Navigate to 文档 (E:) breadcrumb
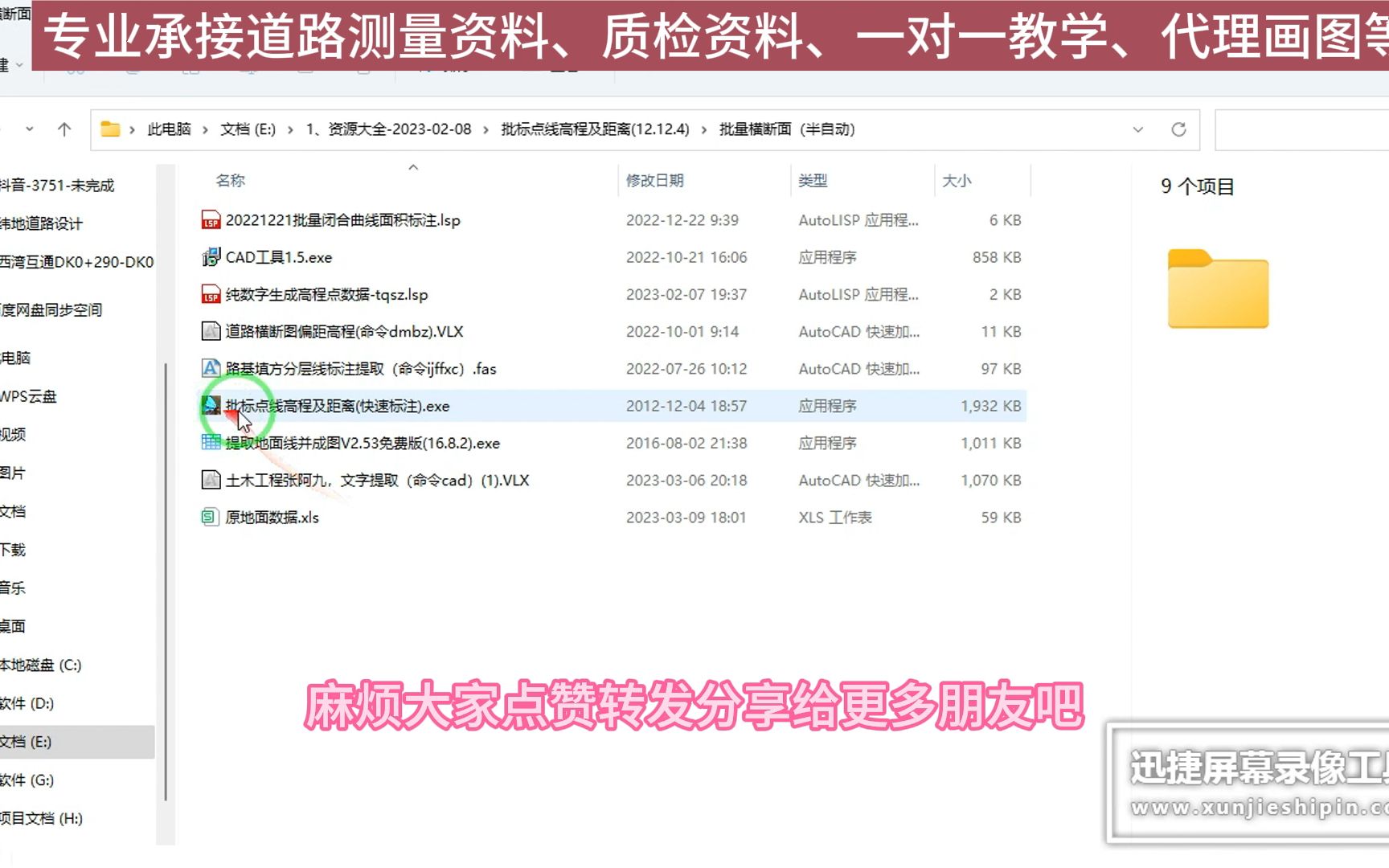The image size is (1389, 868). 248,129
